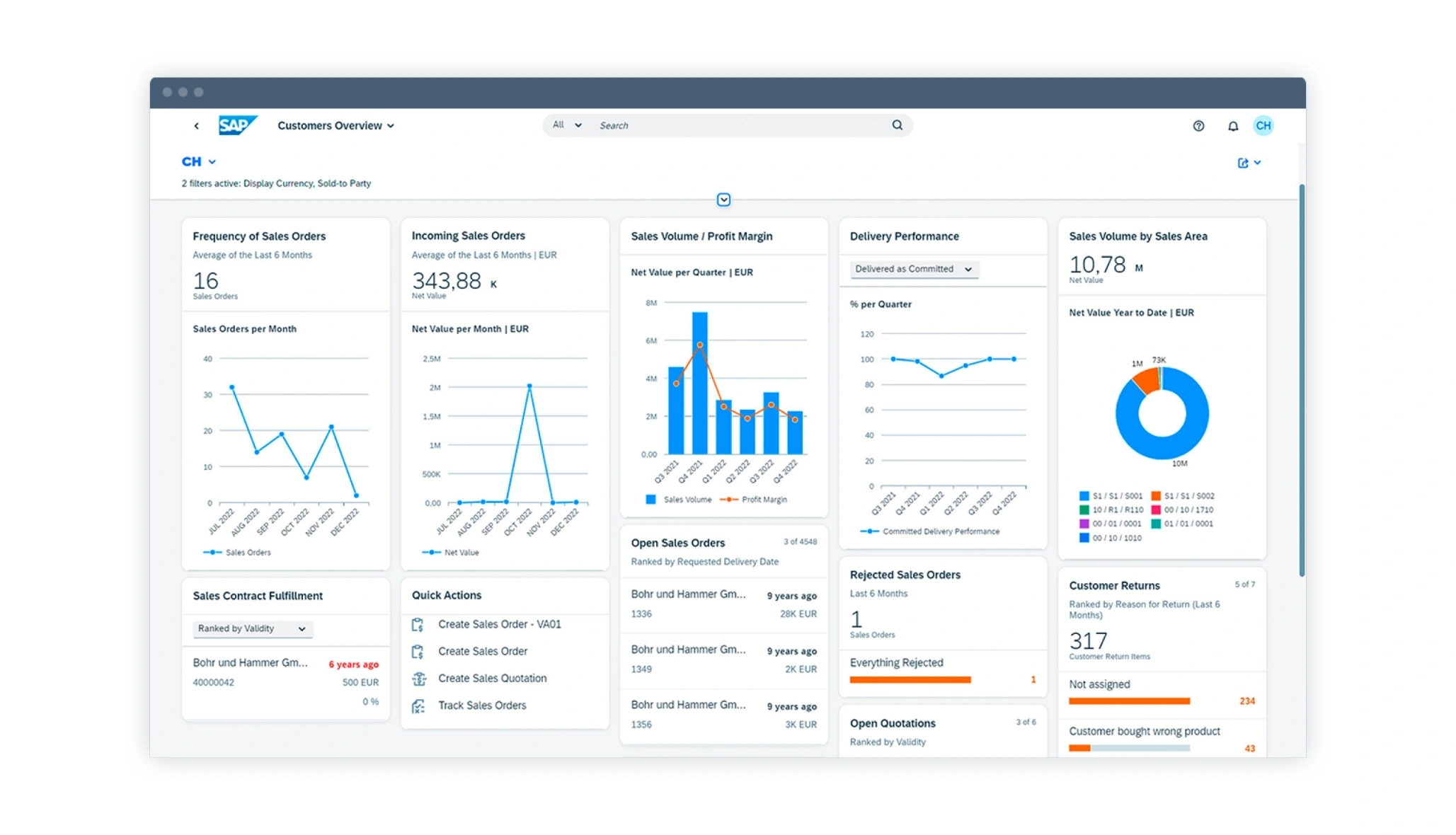Click the share export icon
1456x835 pixels.
click(x=1243, y=163)
